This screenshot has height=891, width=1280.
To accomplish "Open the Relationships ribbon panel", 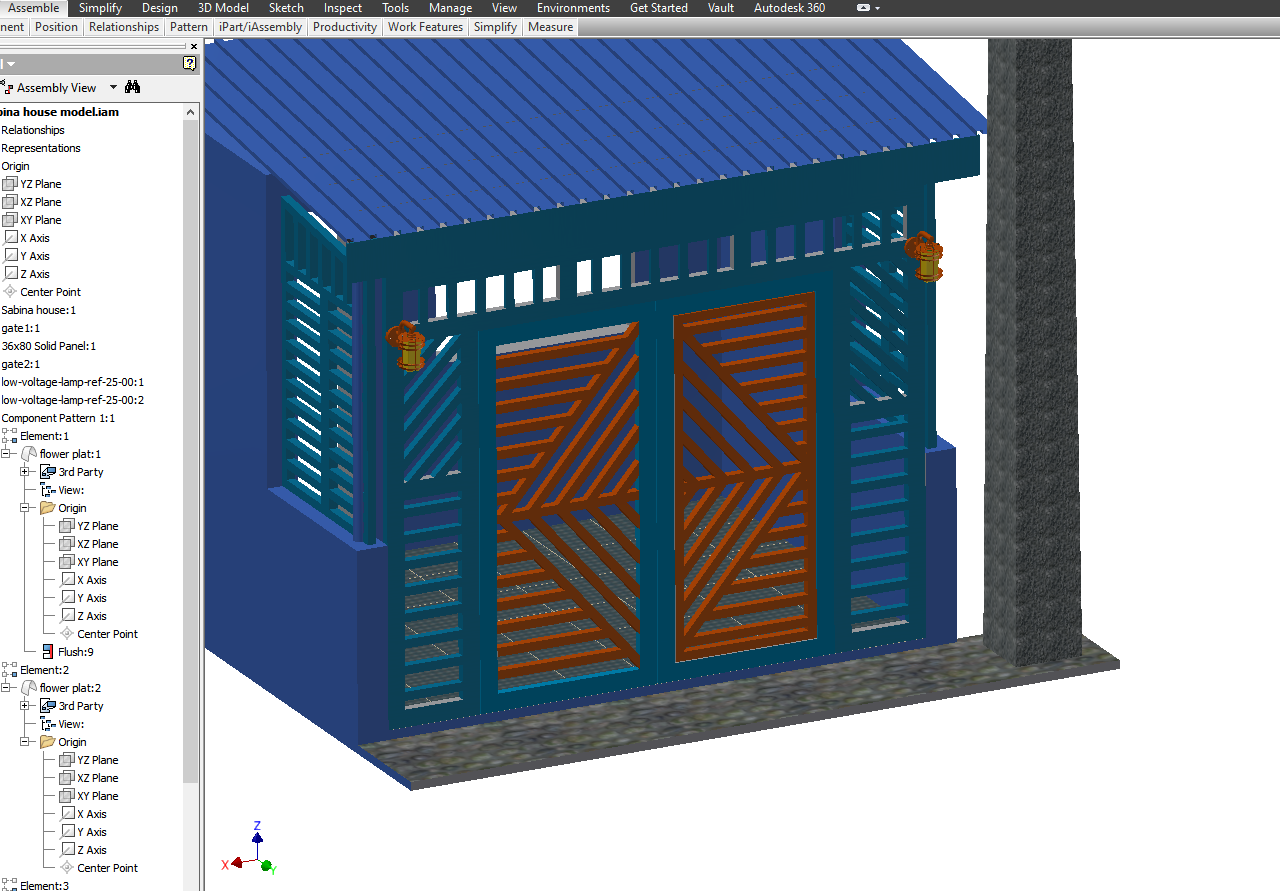I will [124, 27].
